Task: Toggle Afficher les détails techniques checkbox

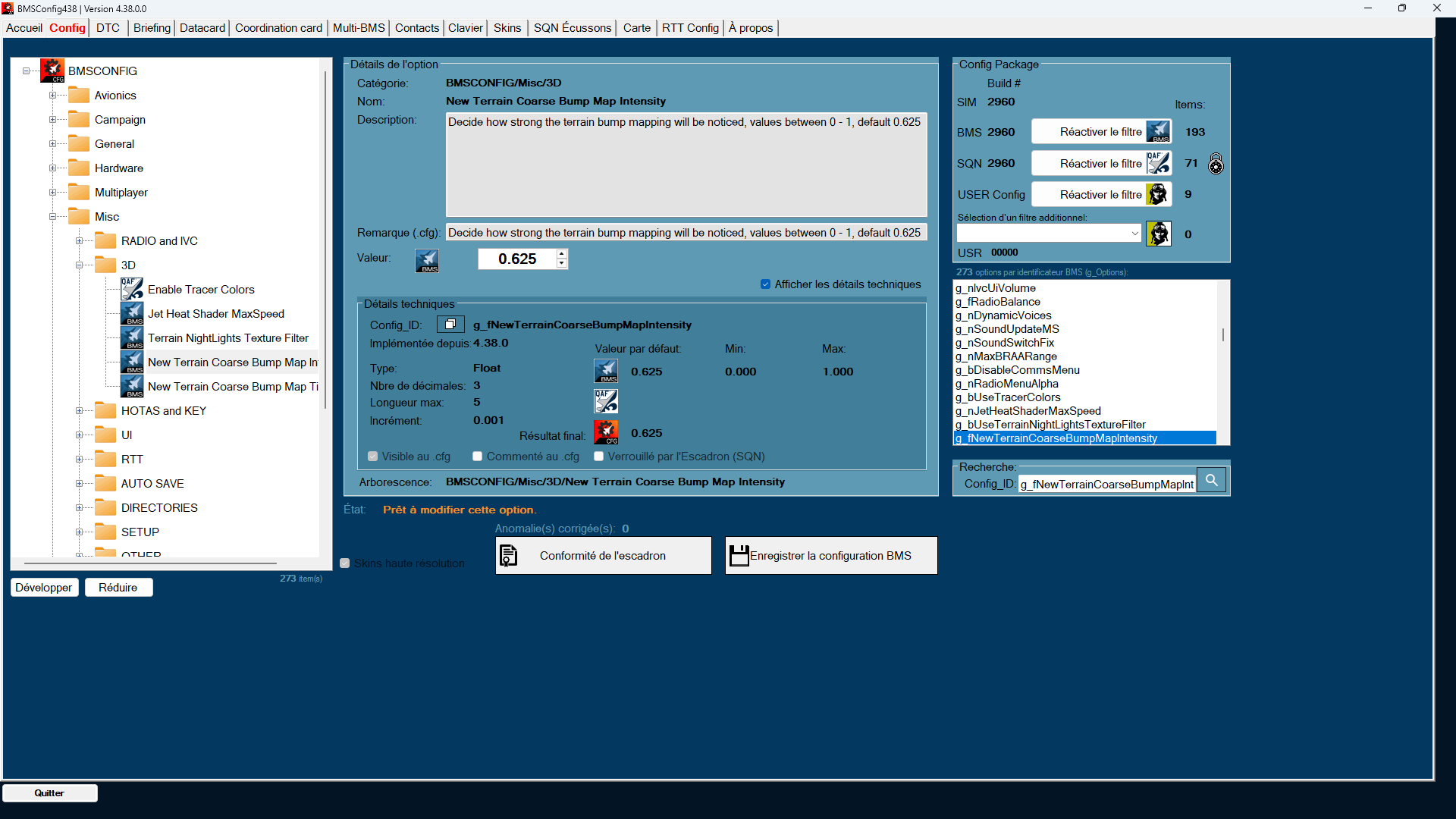Action: tap(765, 284)
